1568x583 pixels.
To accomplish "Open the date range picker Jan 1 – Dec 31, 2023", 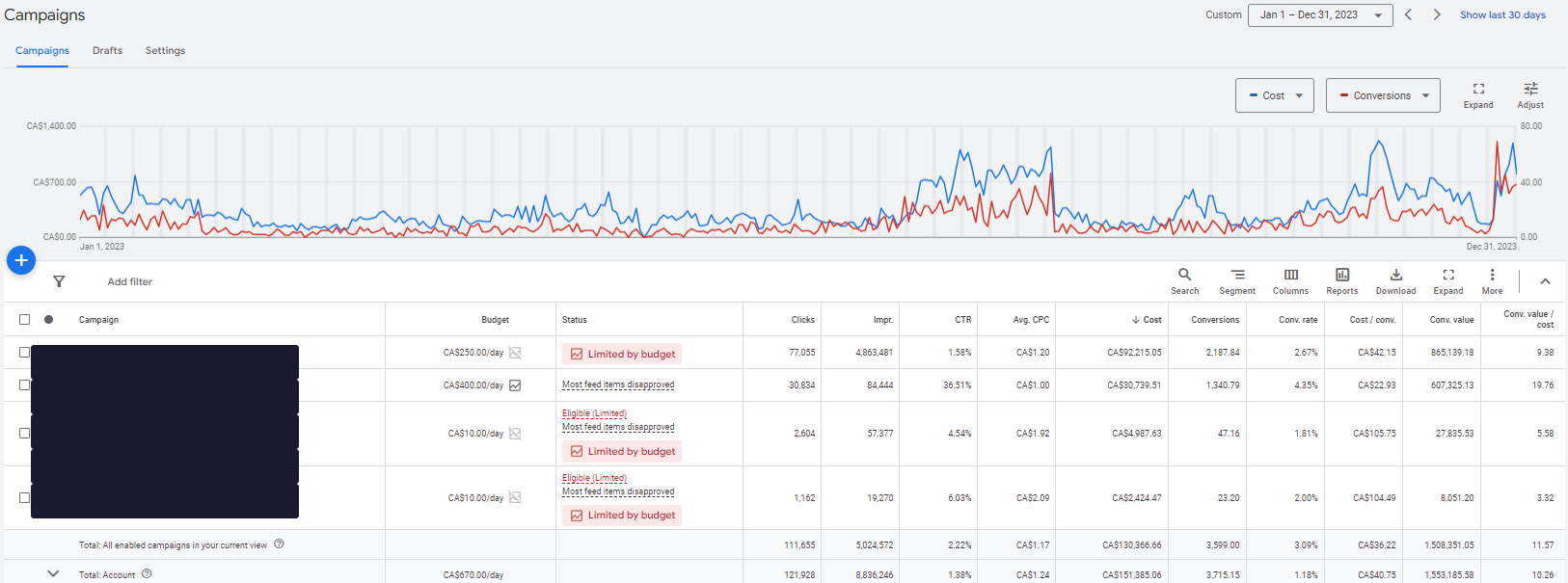I will coord(1320,14).
